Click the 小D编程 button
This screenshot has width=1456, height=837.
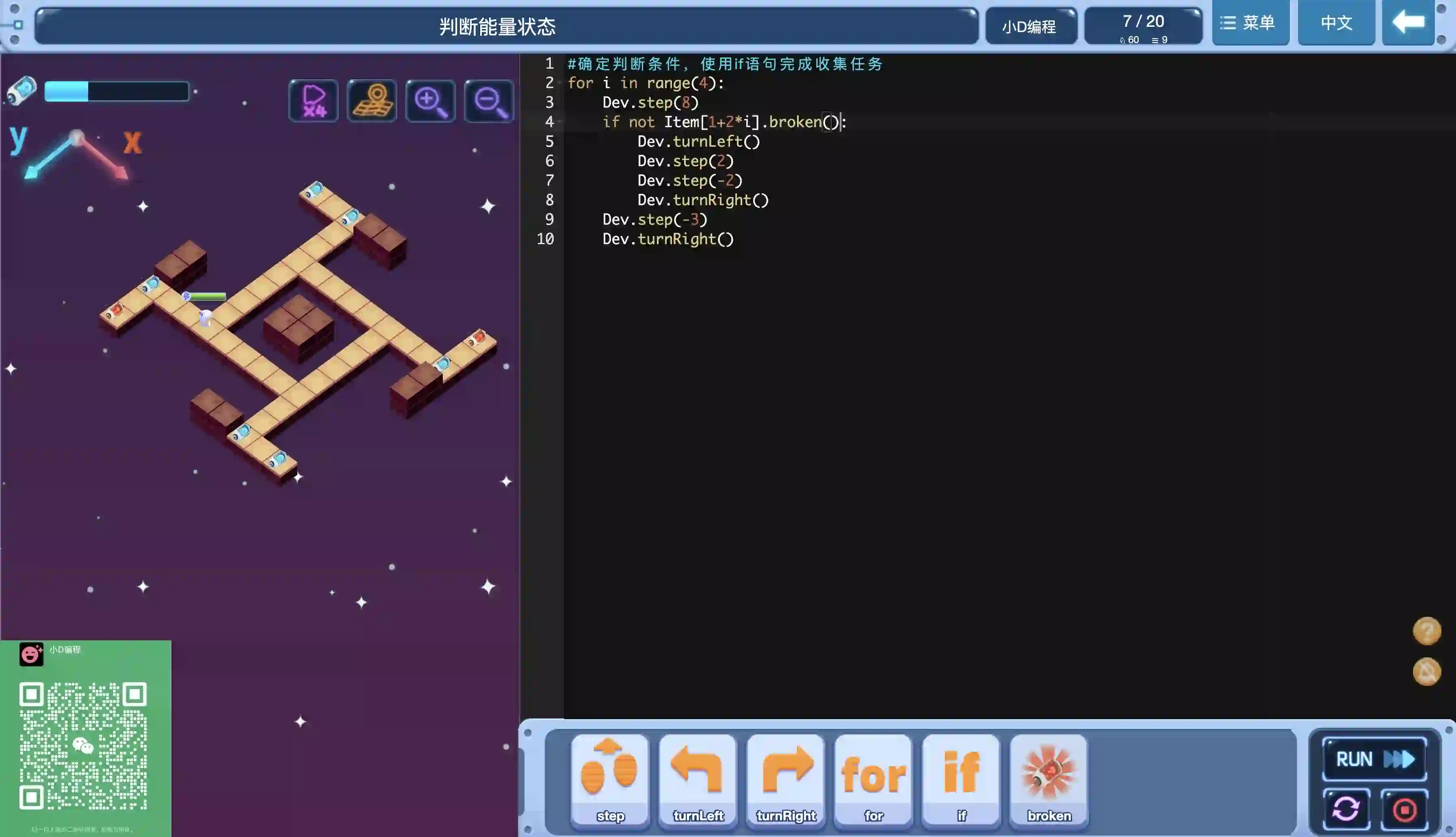1030,26
